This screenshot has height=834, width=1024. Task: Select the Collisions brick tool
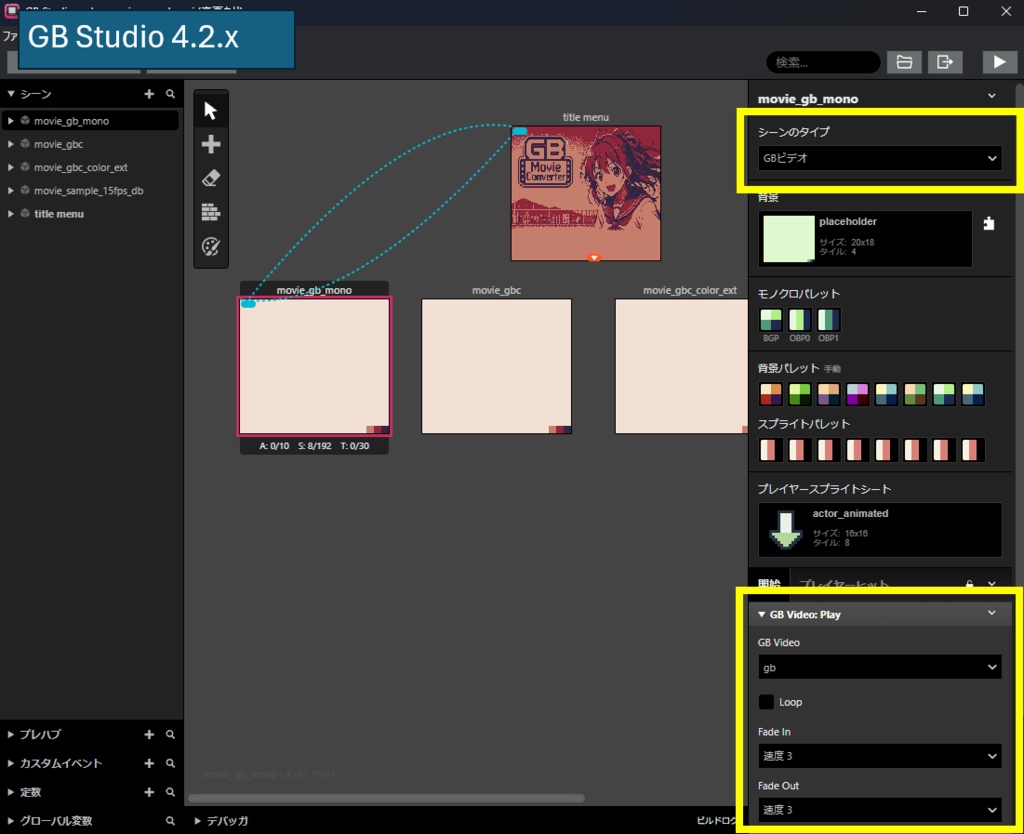tap(210, 212)
